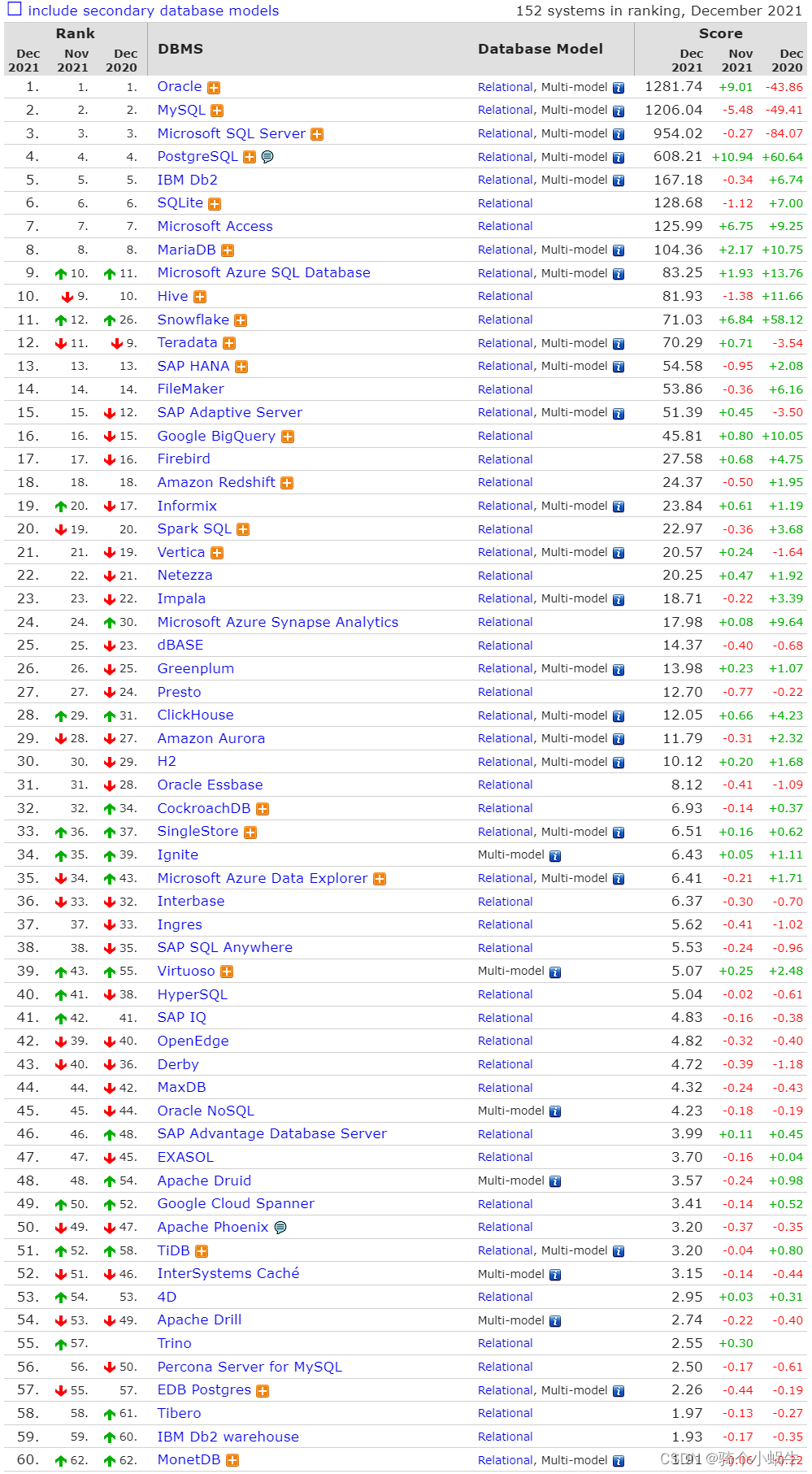Open the Oracle Essbase link
This screenshot has width=812, height=1474.
[x=211, y=785]
